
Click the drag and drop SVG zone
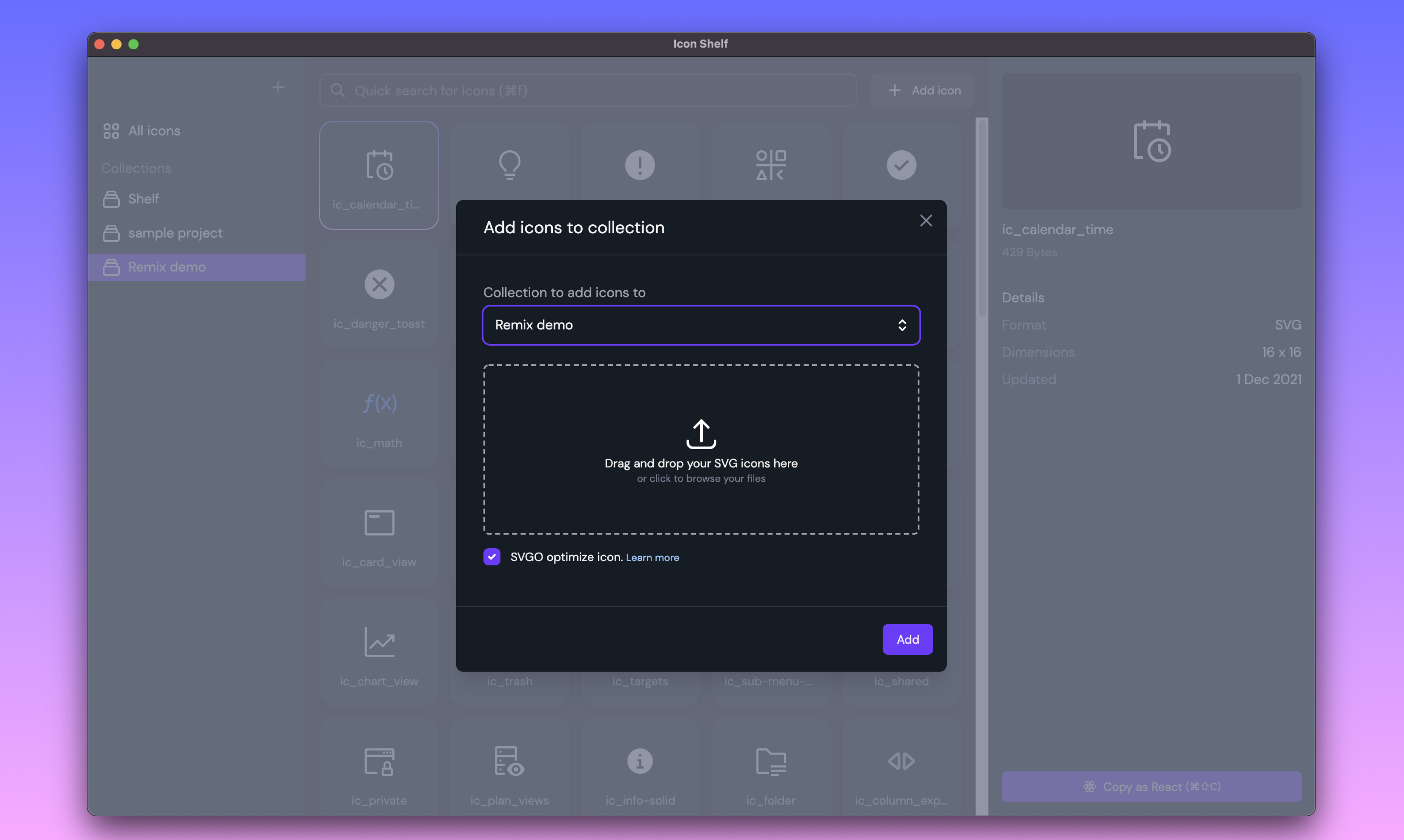[701, 449]
